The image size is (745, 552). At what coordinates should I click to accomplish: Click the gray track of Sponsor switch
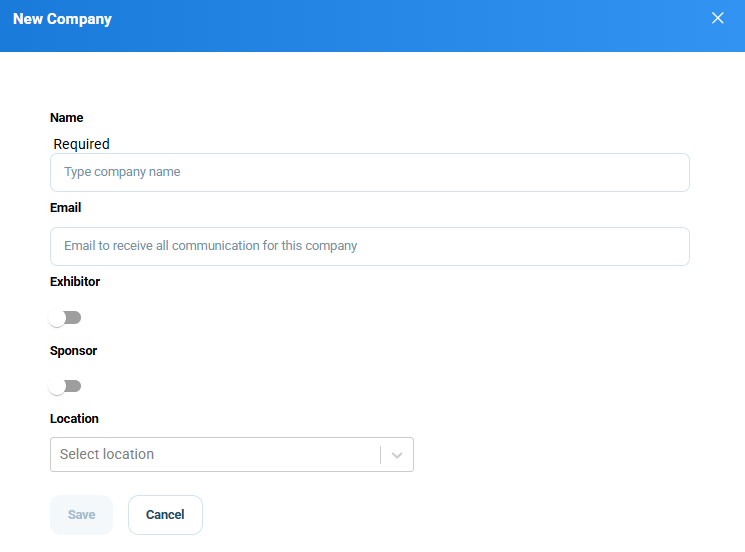[x=74, y=386]
